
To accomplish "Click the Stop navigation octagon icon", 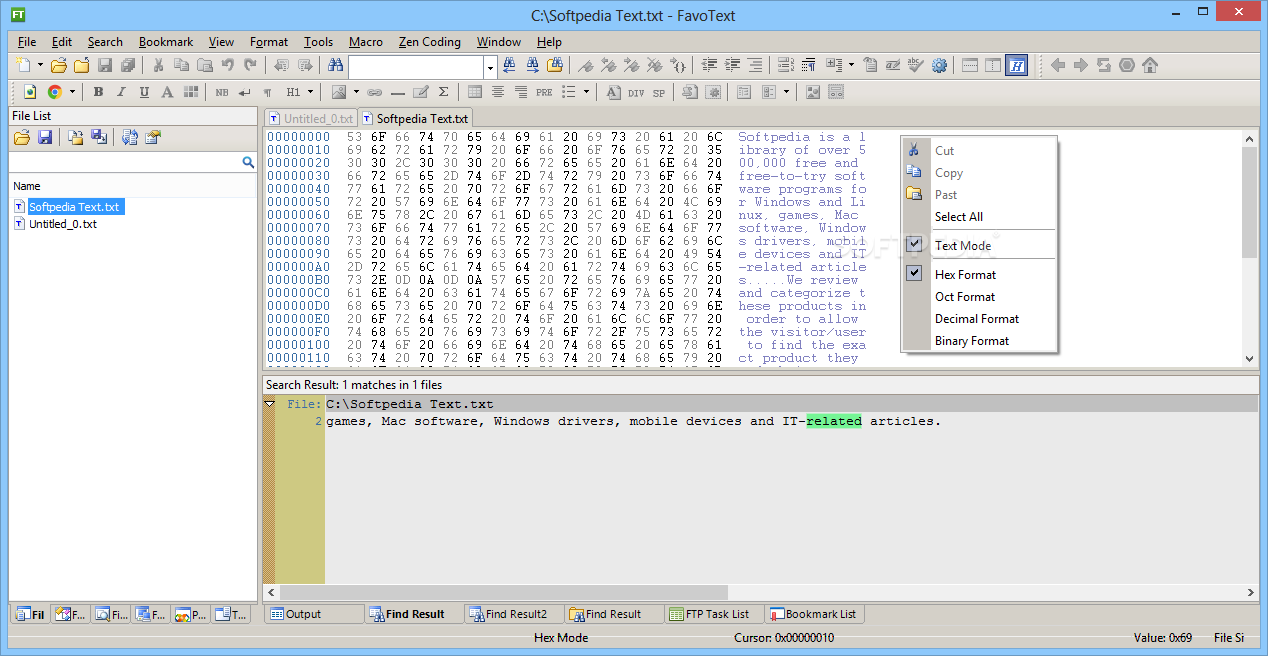I will pyautogui.click(x=1127, y=65).
